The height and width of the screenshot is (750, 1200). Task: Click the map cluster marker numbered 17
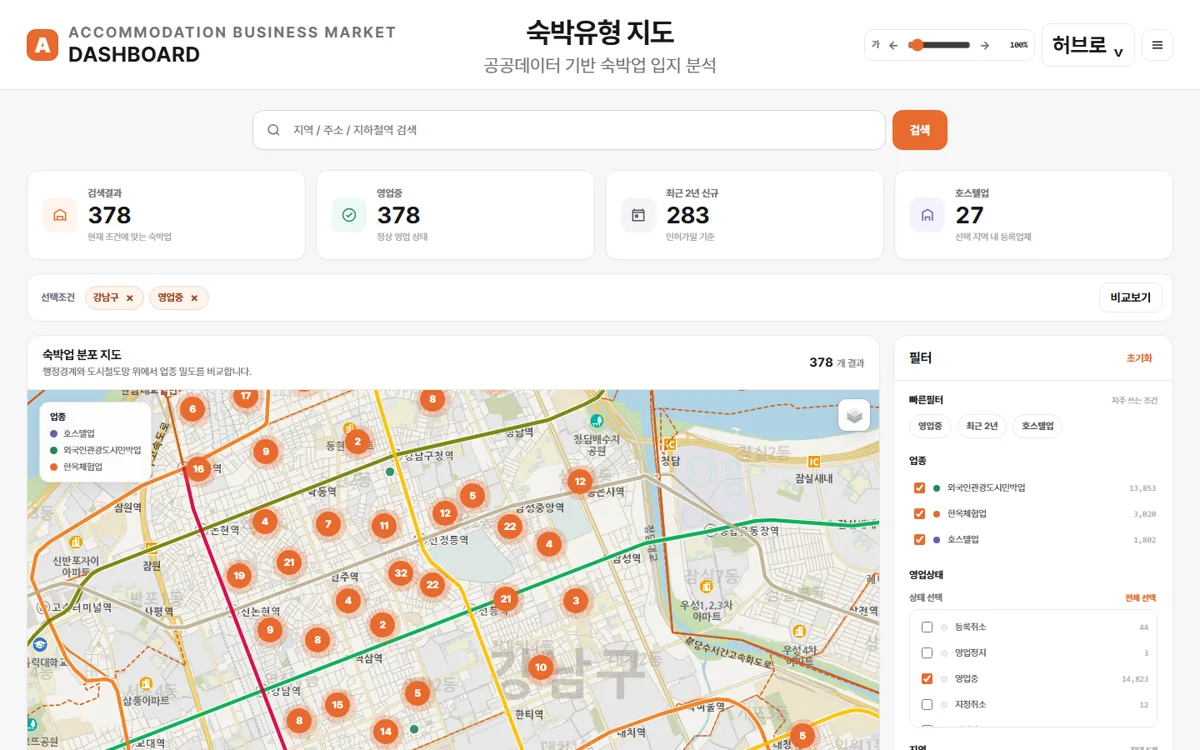point(245,397)
